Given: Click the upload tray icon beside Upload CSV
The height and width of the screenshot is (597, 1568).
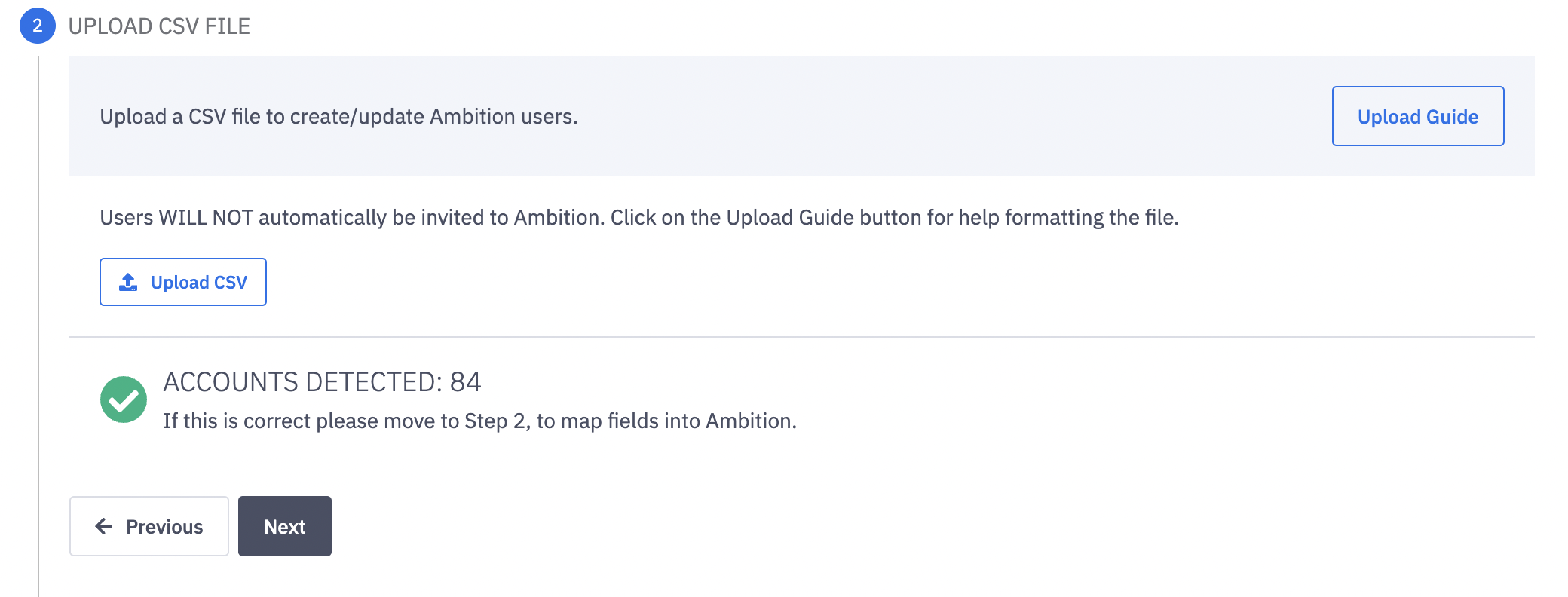Looking at the screenshot, I should point(128,283).
